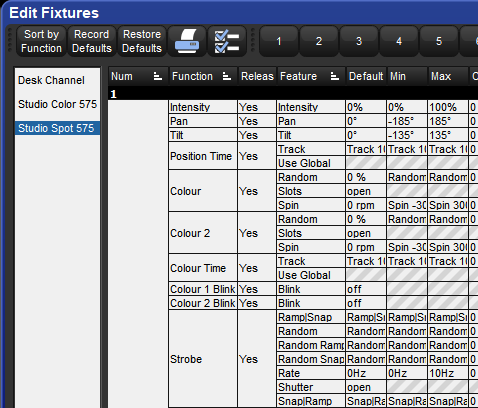Click the Track feature under Position Time

tap(311, 149)
